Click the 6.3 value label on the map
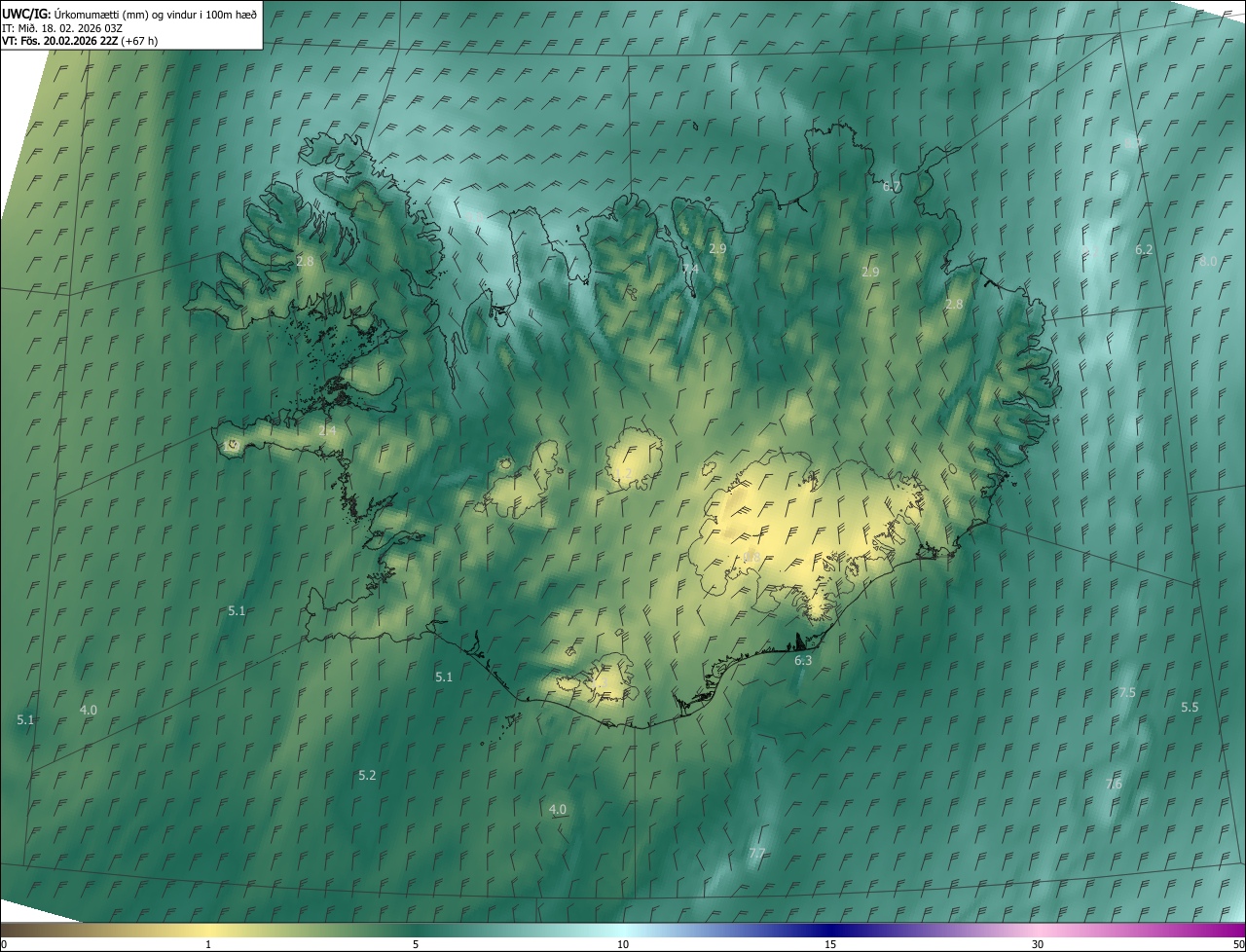Screen dimensions: 1246x952 [x=803, y=660]
